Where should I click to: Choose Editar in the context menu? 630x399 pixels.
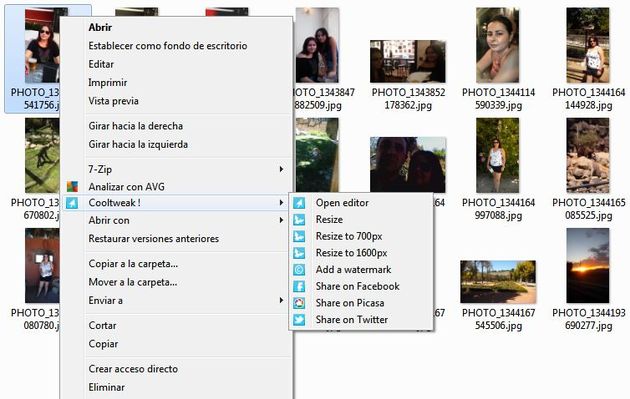tap(101, 64)
